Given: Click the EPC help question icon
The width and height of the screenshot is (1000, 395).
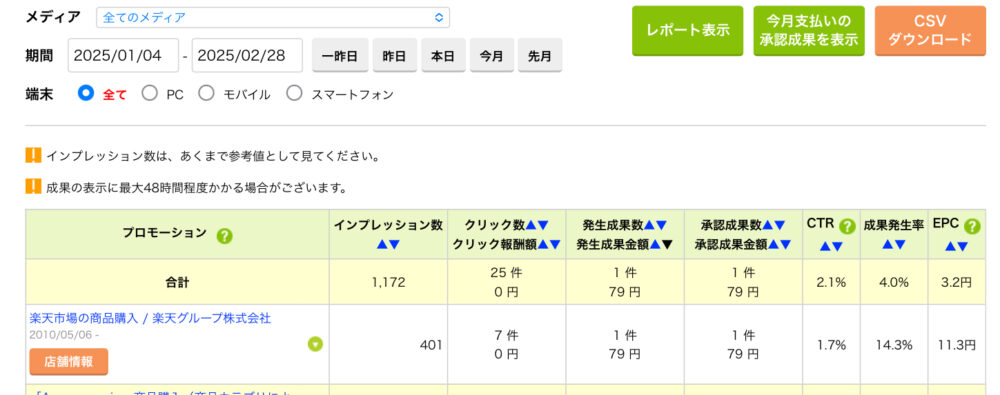Looking at the screenshot, I should pyautogui.click(x=971, y=226).
